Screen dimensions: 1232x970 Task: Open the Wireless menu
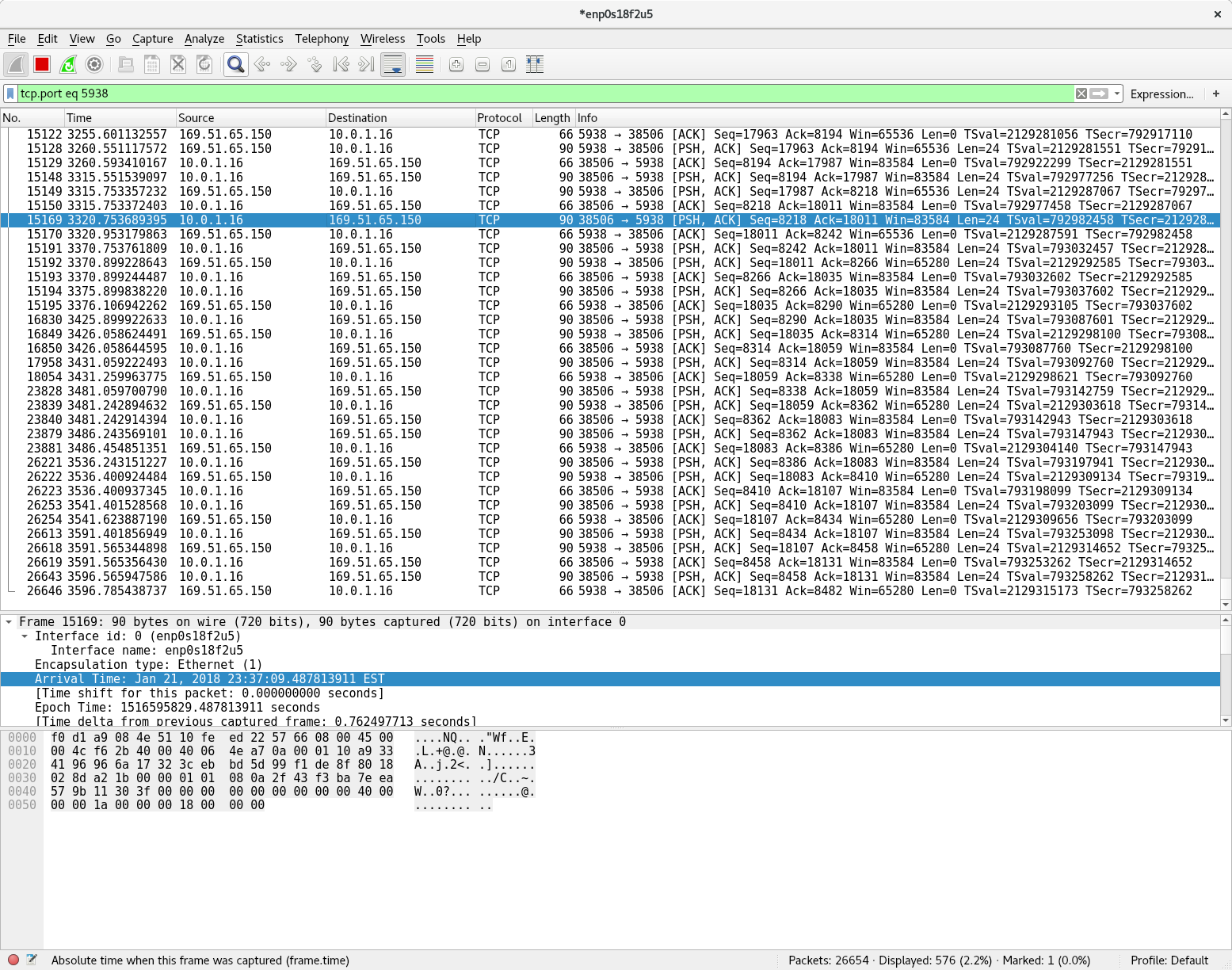coord(383,39)
